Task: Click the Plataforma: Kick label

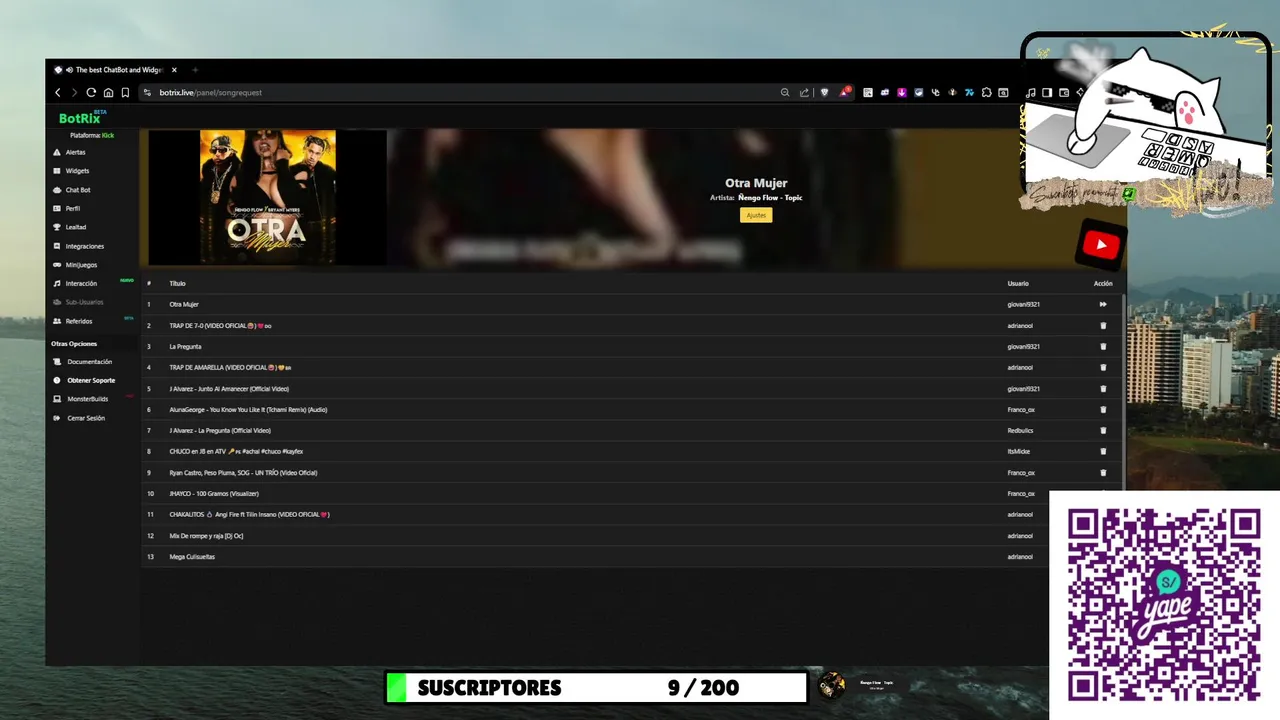Action: (92, 135)
